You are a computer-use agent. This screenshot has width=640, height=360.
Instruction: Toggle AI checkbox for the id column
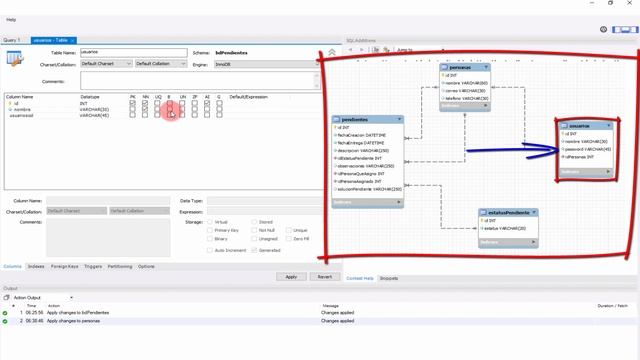(207, 104)
